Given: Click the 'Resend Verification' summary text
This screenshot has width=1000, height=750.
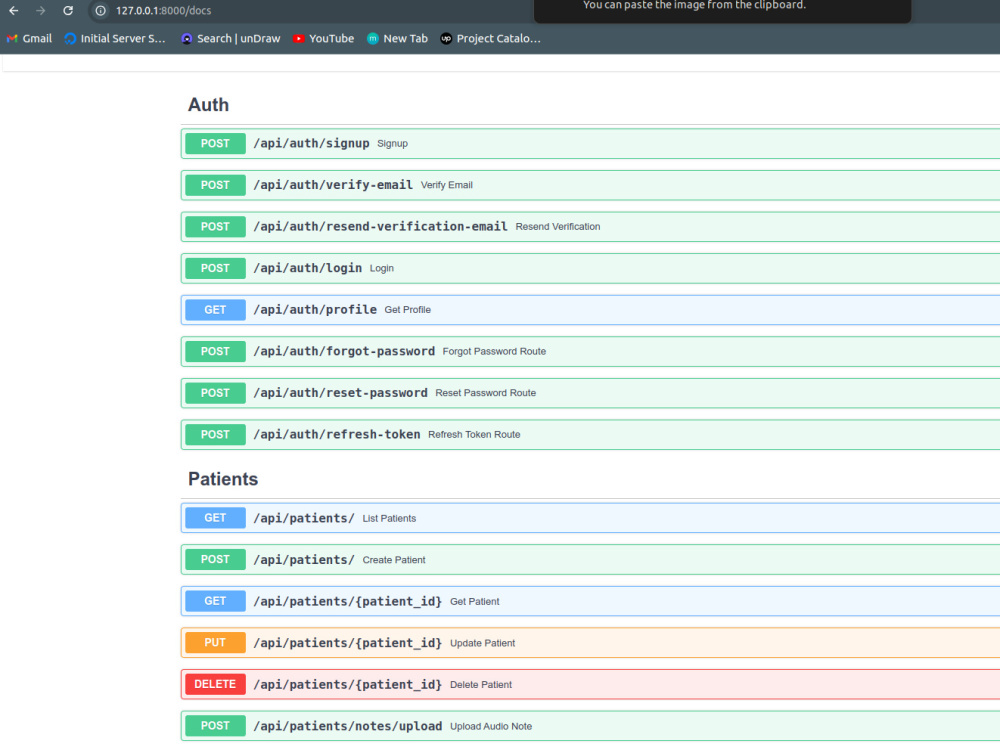Looking at the screenshot, I should click(557, 226).
